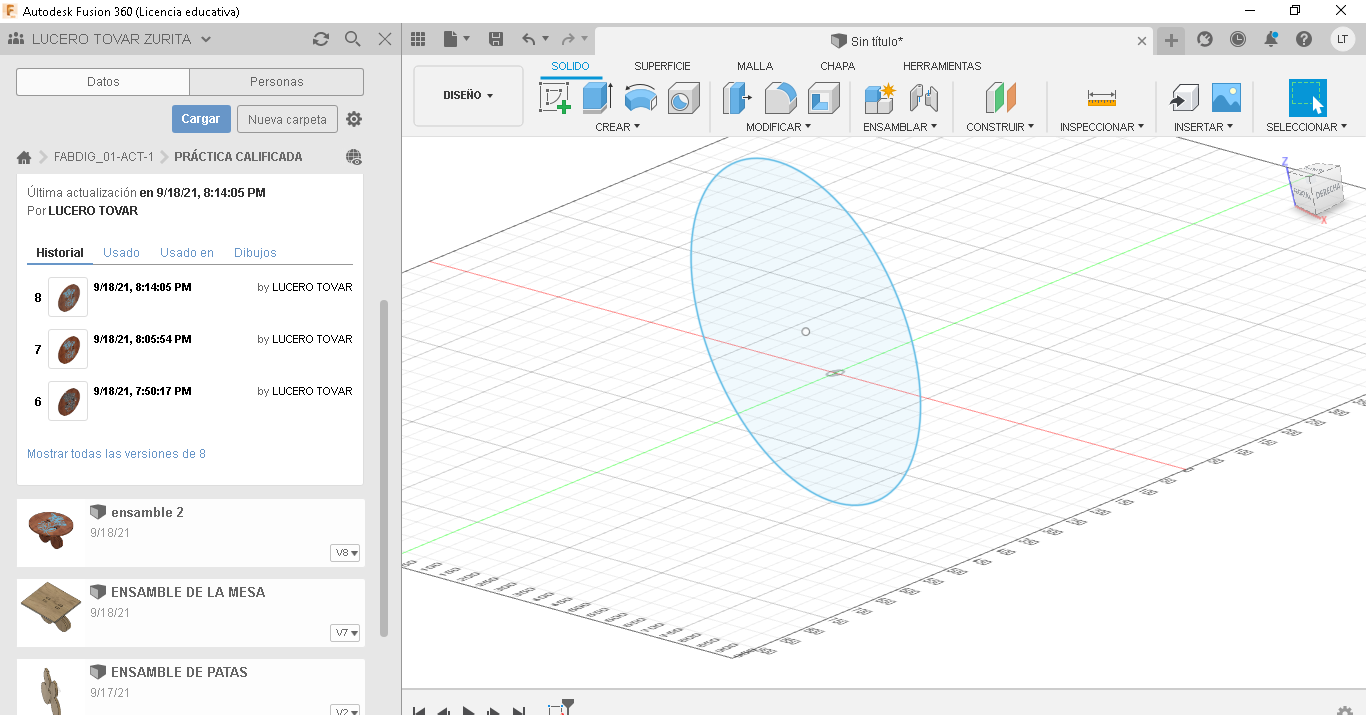The width and height of the screenshot is (1366, 715).
Task: Switch to the MALLA tab
Action: pos(755,66)
